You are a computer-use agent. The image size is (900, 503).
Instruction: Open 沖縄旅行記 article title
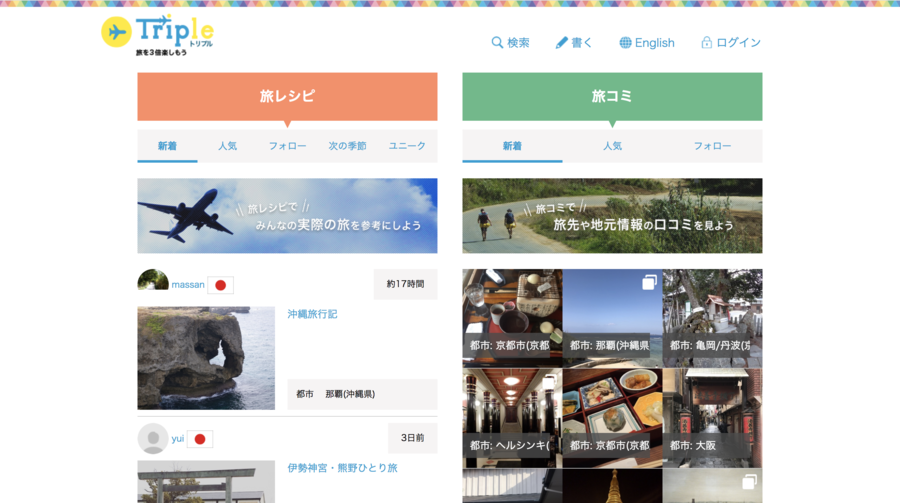312,314
